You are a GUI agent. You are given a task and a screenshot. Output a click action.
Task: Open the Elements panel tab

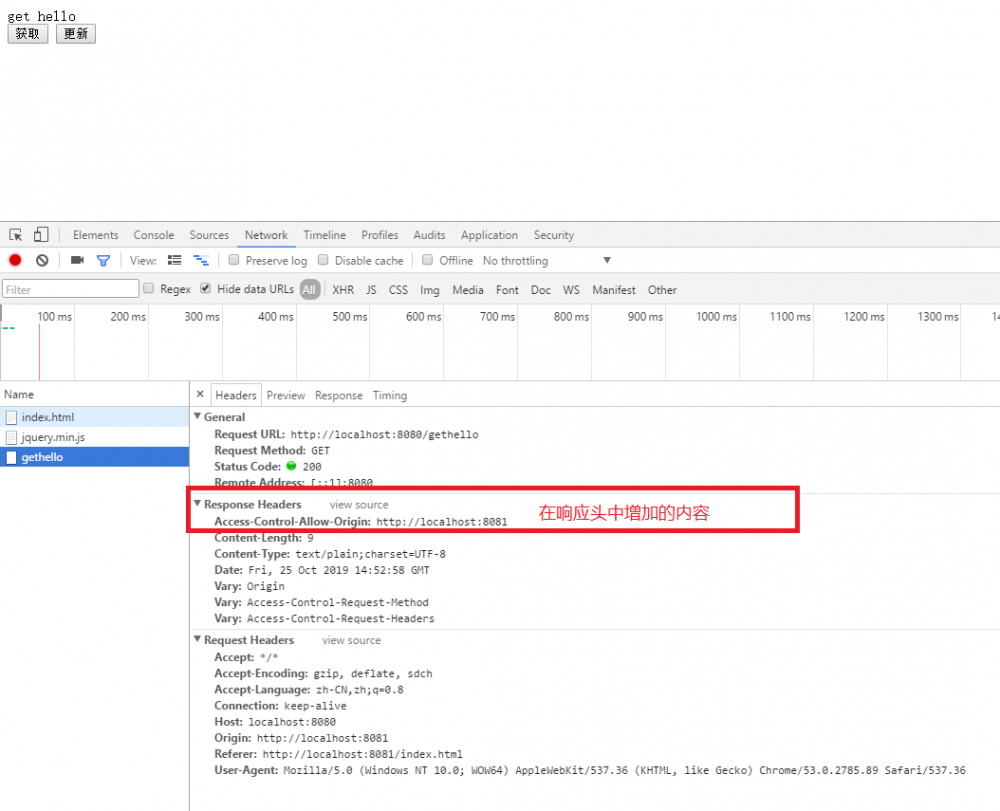(95, 235)
